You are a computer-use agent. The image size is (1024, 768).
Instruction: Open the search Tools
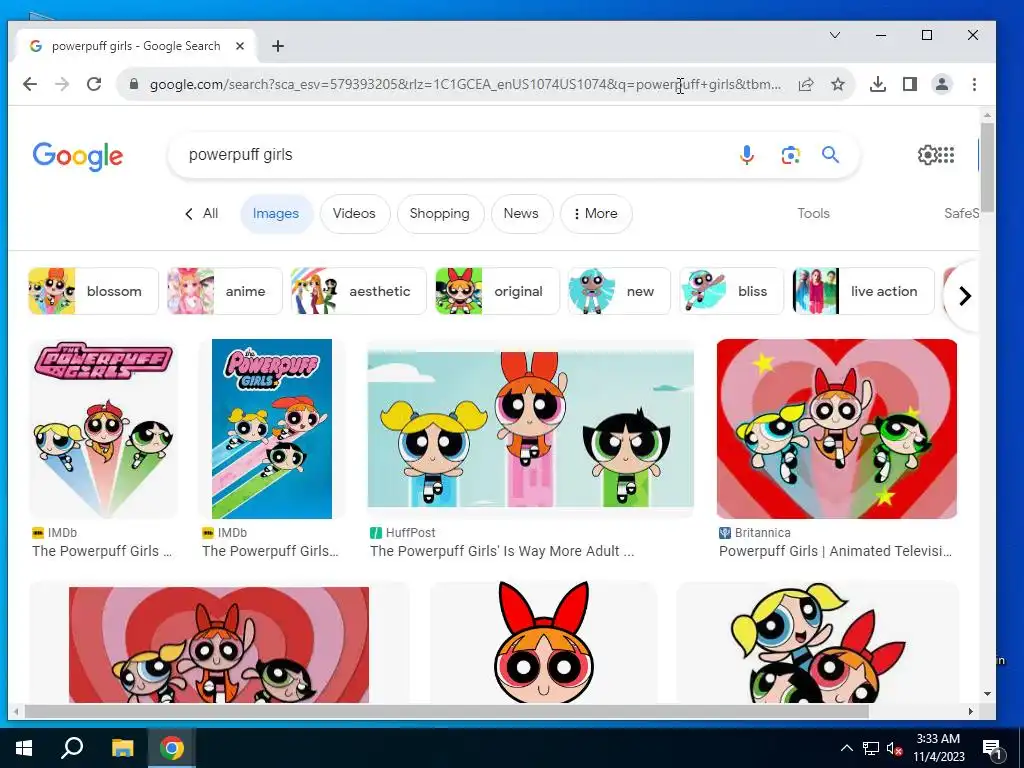coord(813,214)
